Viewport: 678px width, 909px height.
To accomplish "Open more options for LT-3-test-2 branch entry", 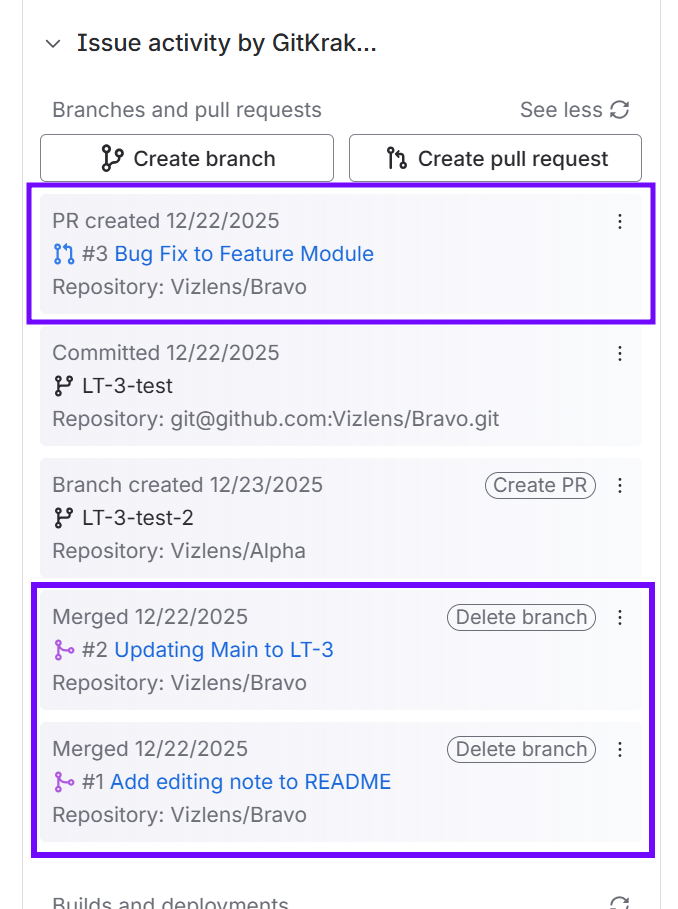I will point(620,485).
